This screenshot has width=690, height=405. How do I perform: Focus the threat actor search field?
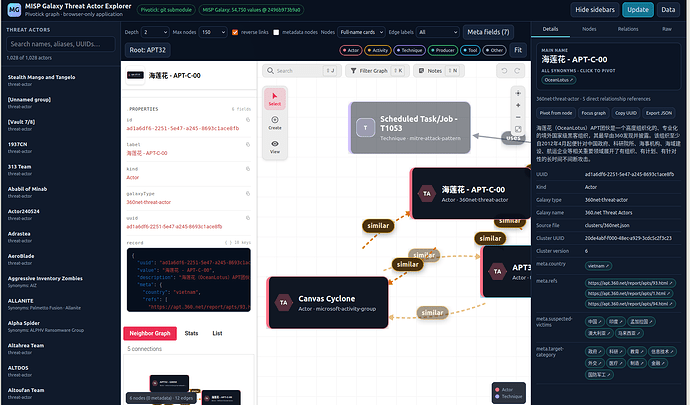(61, 44)
